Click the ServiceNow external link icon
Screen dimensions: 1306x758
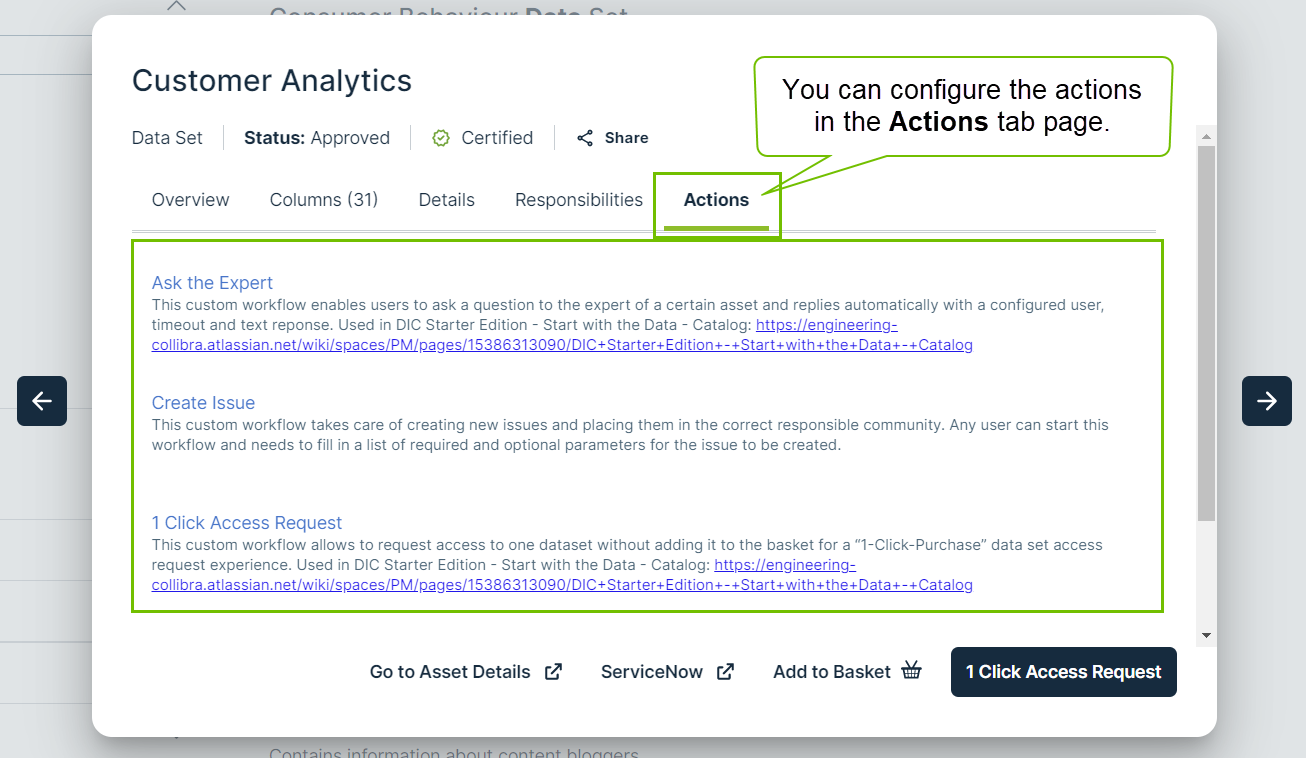pyautogui.click(x=726, y=671)
